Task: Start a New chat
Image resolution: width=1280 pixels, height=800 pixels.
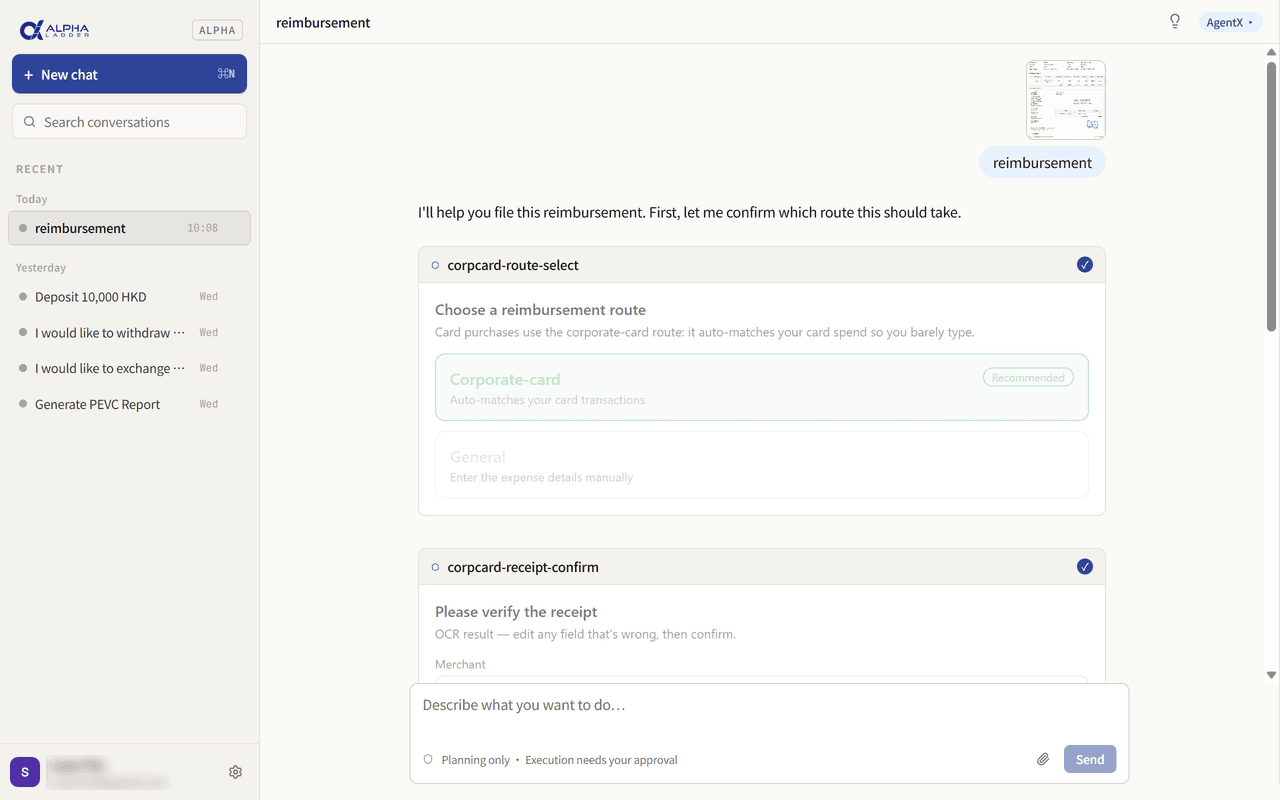Action: 129,74
